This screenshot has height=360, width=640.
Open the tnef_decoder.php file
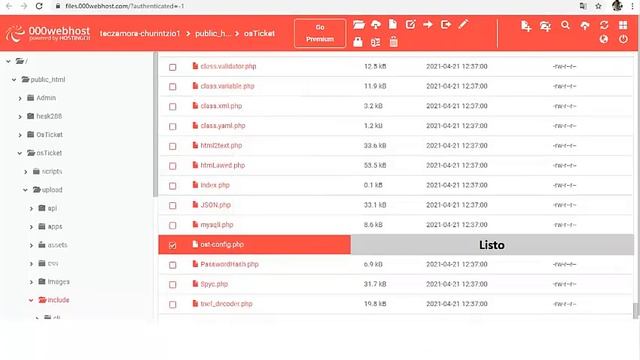click(x=226, y=304)
